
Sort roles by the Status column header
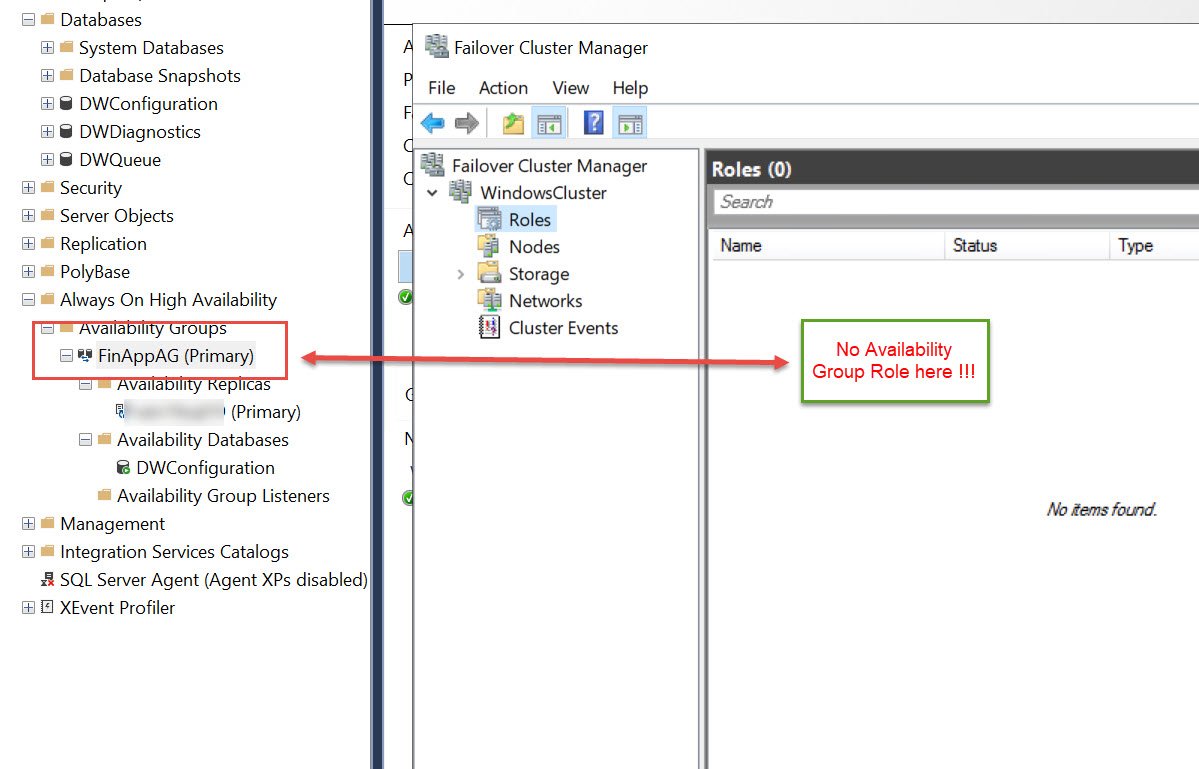pos(1027,245)
